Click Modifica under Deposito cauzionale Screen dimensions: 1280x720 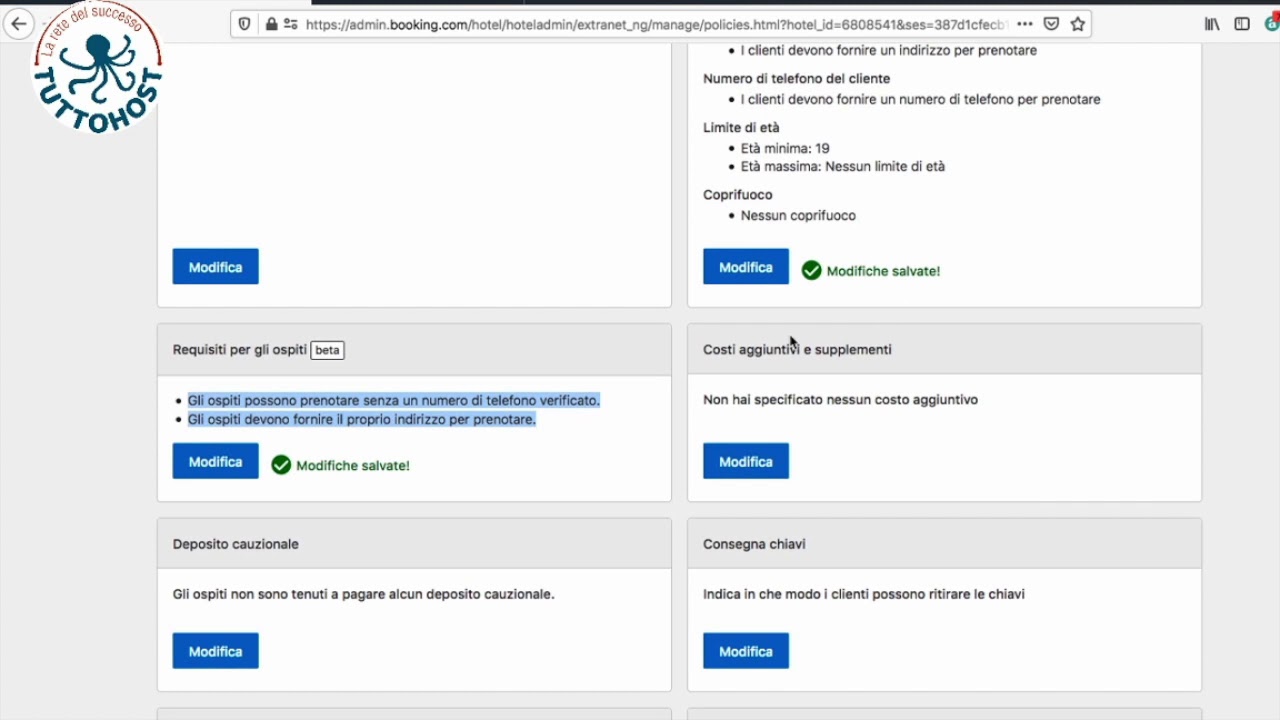coord(215,651)
